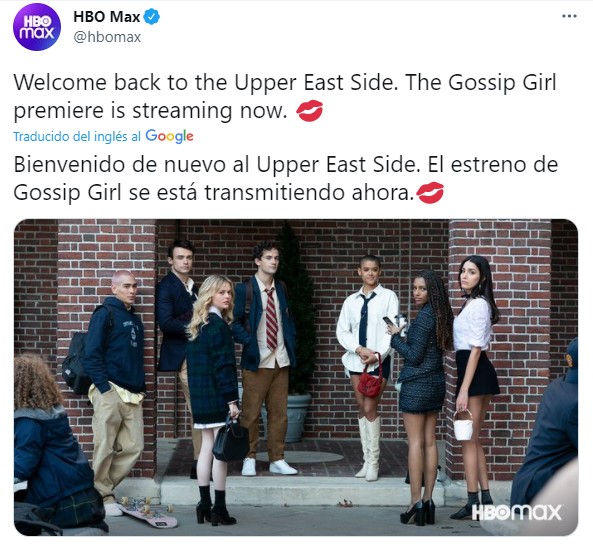Open the Gossip Girl cast photo
593x553 pixels.
tap(296, 377)
